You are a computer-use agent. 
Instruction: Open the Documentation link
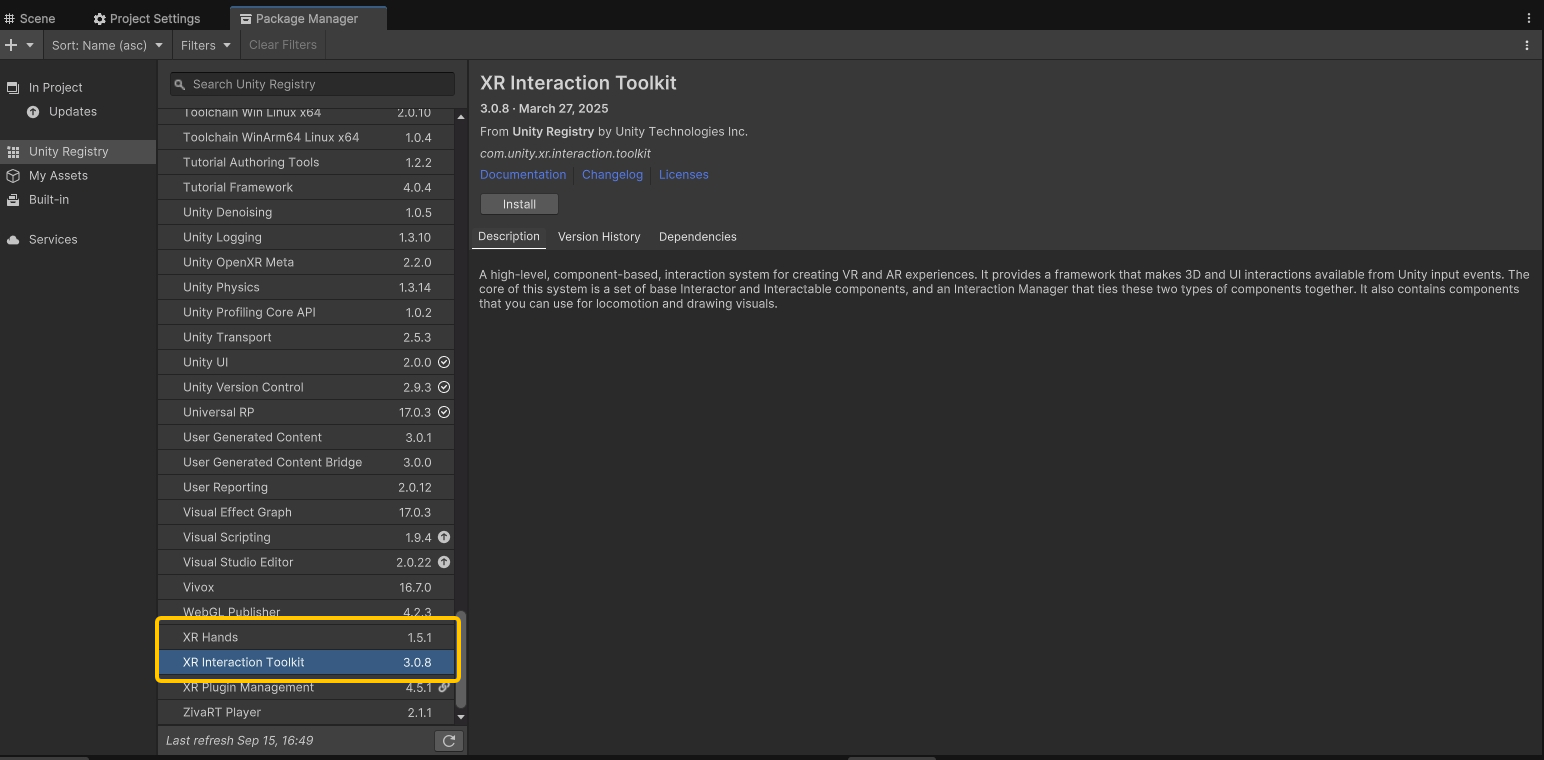[x=523, y=175]
